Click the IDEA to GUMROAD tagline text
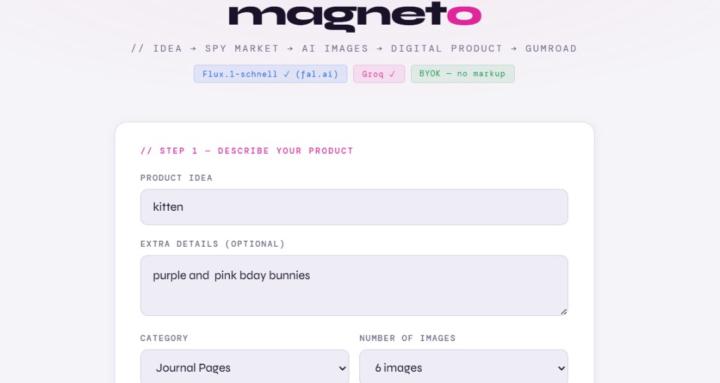 pos(354,48)
